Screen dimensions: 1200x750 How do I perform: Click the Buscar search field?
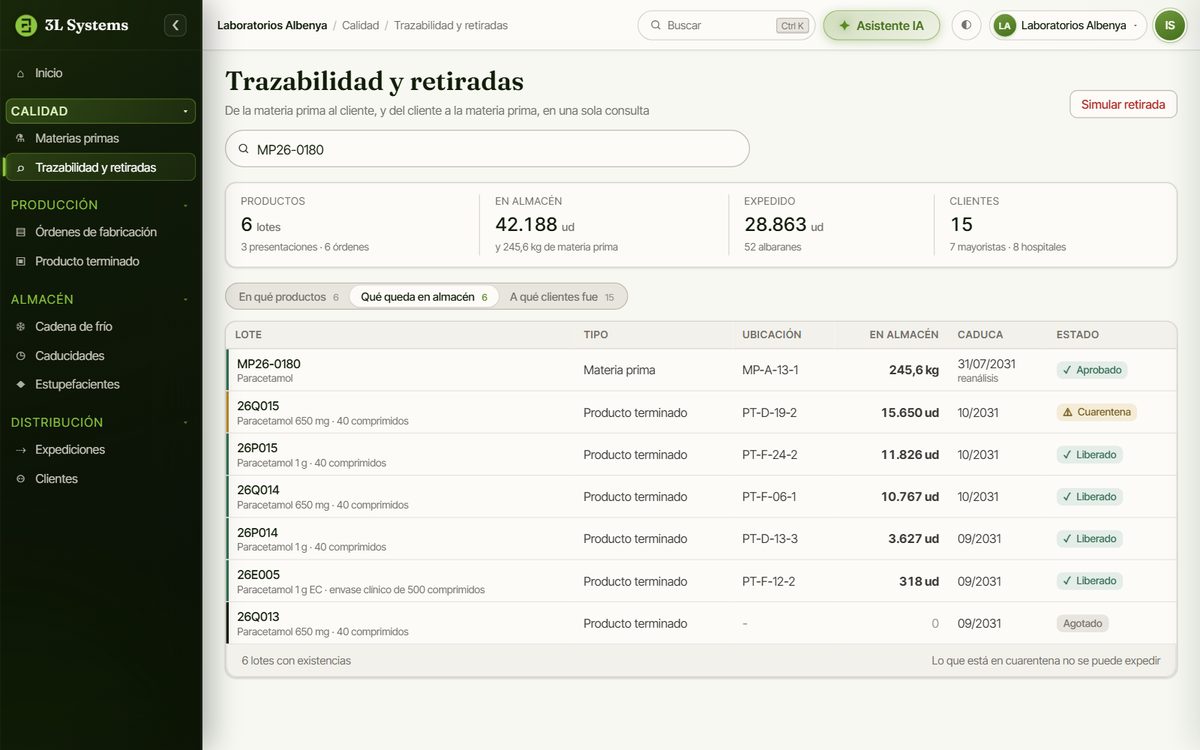[726, 25]
